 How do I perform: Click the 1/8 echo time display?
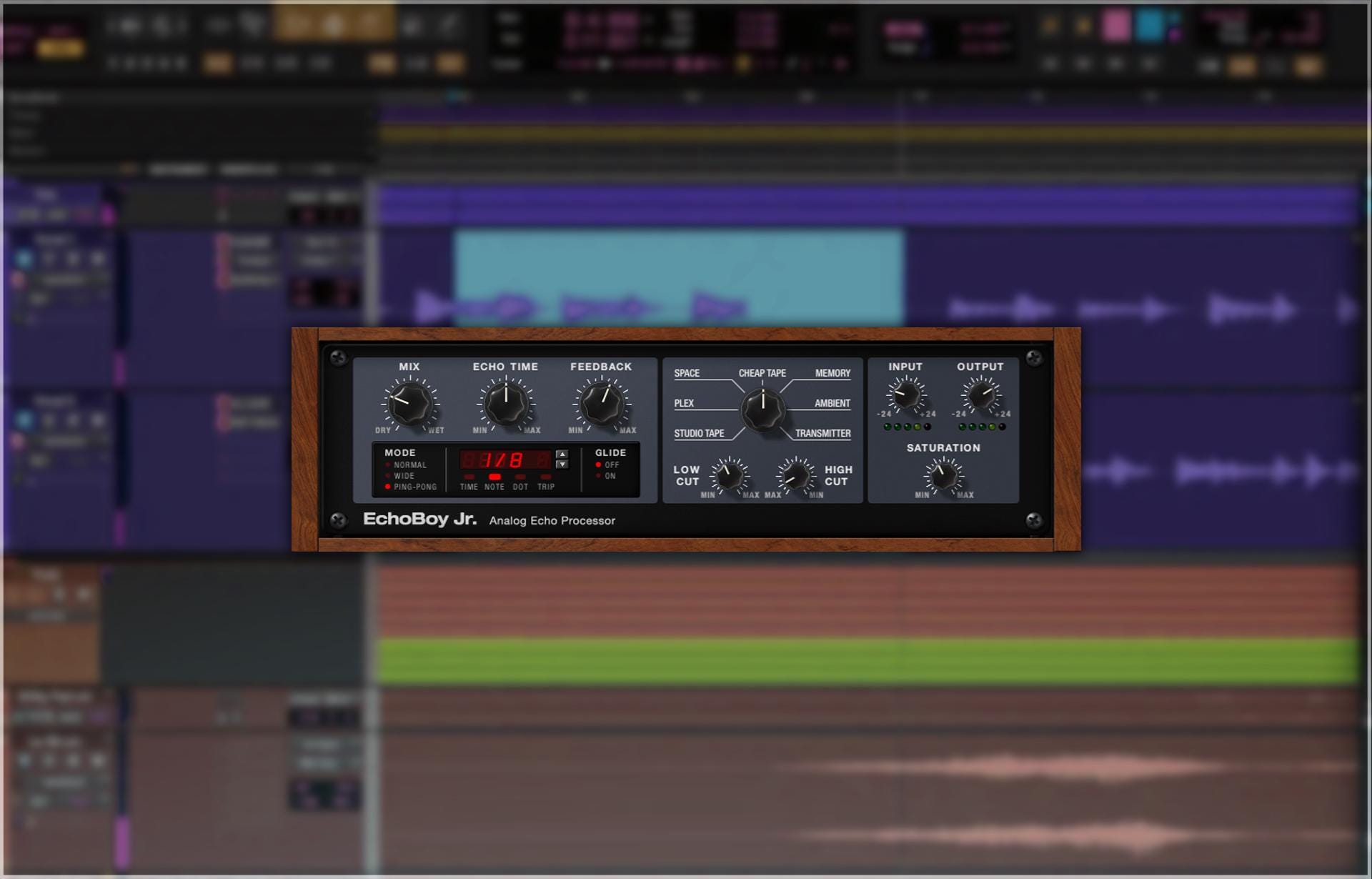click(x=506, y=460)
